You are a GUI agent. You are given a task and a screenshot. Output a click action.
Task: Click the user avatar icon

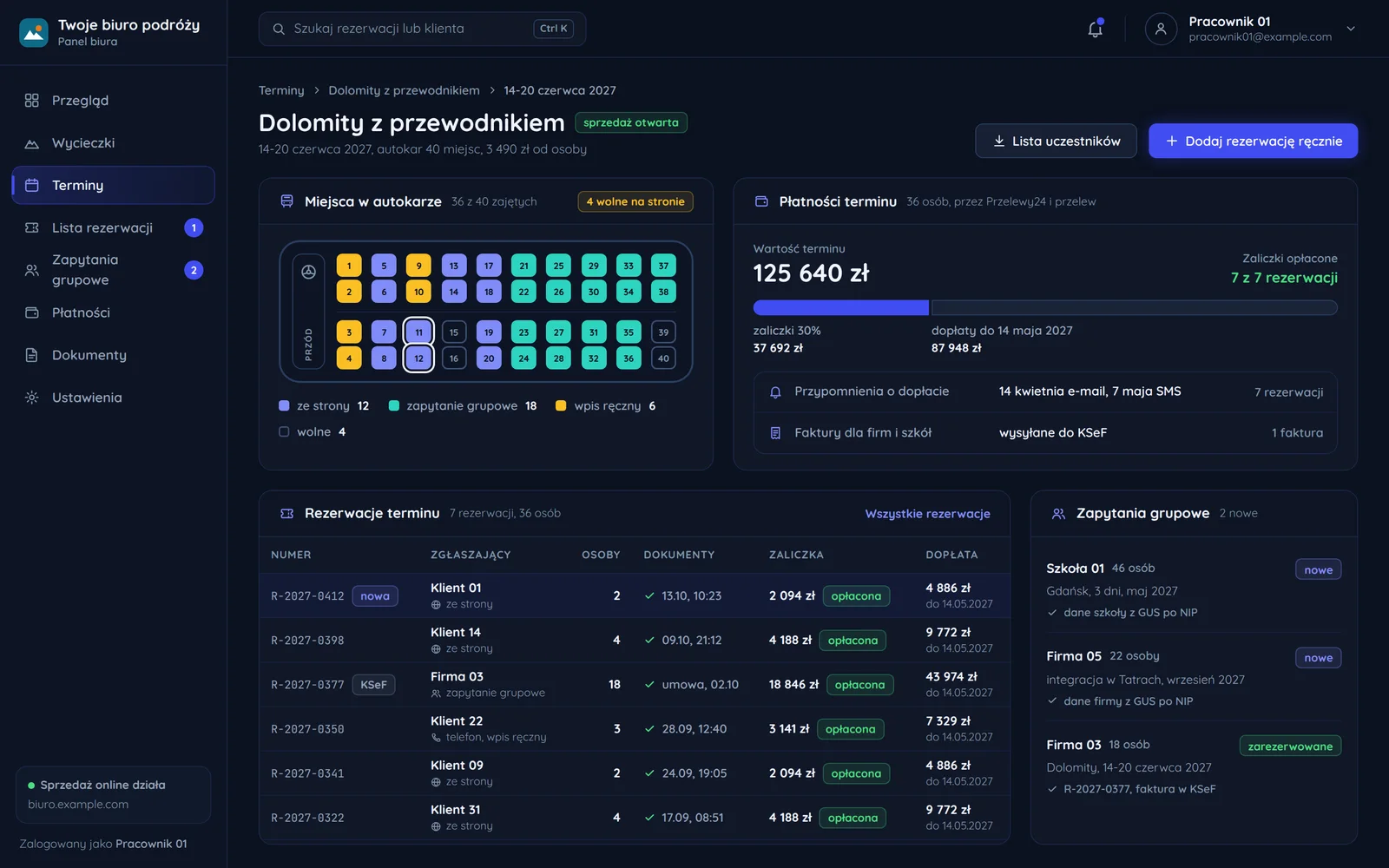(1161, 29)
